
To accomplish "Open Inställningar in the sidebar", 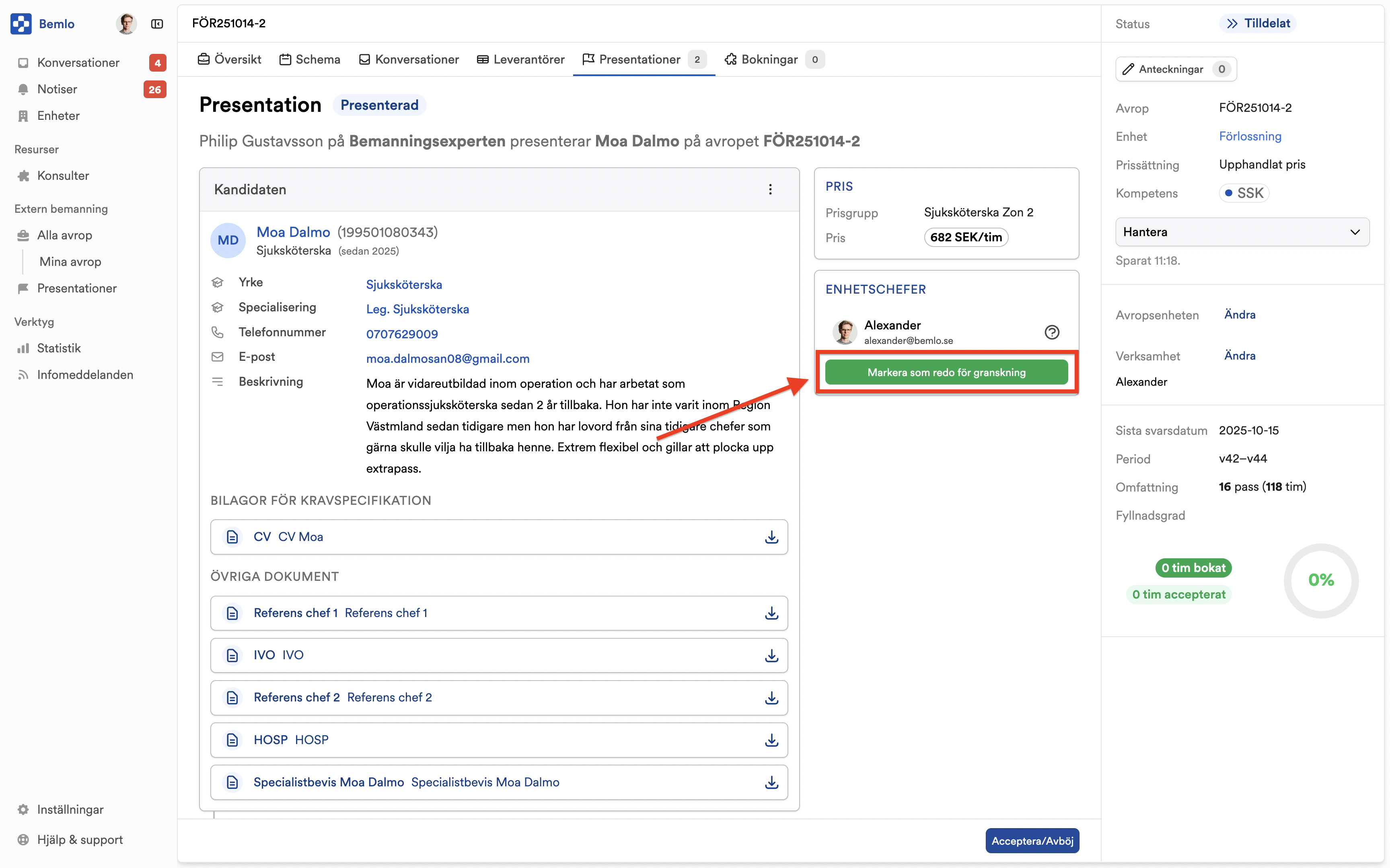I will (70, 809).
